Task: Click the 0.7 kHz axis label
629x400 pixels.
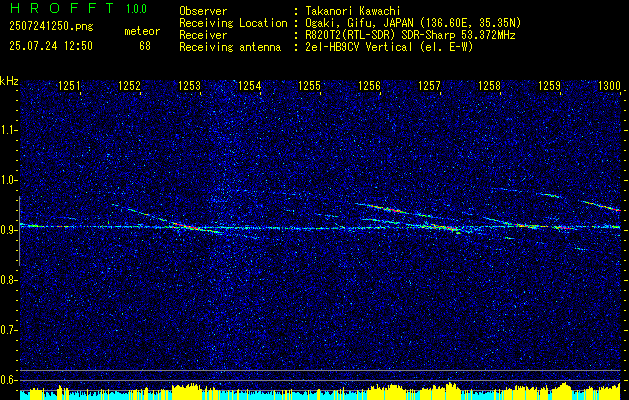Action: pos(8,330)
